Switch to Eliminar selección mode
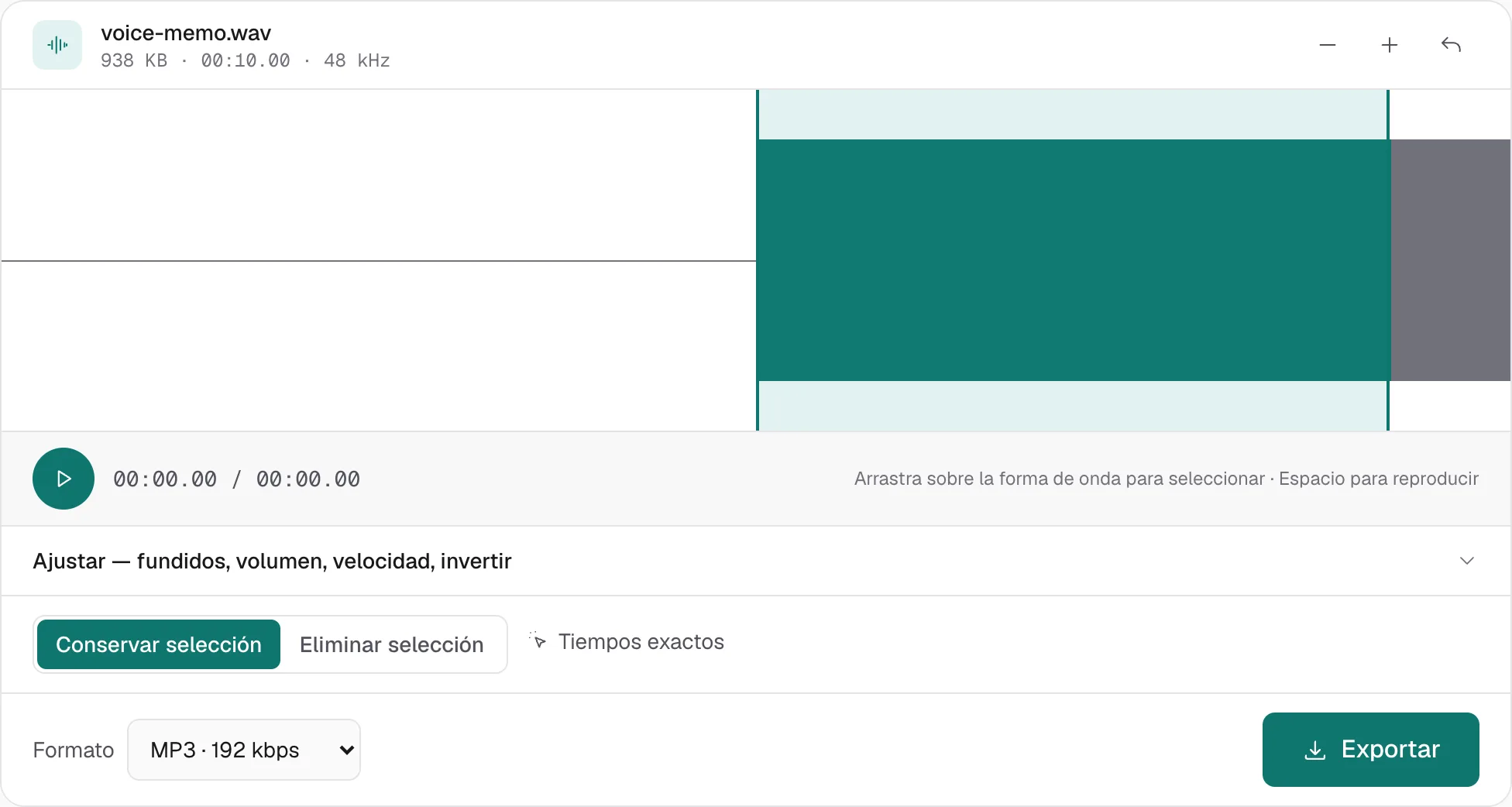The height and width of the screenshot is (807, 1512). 392,644
